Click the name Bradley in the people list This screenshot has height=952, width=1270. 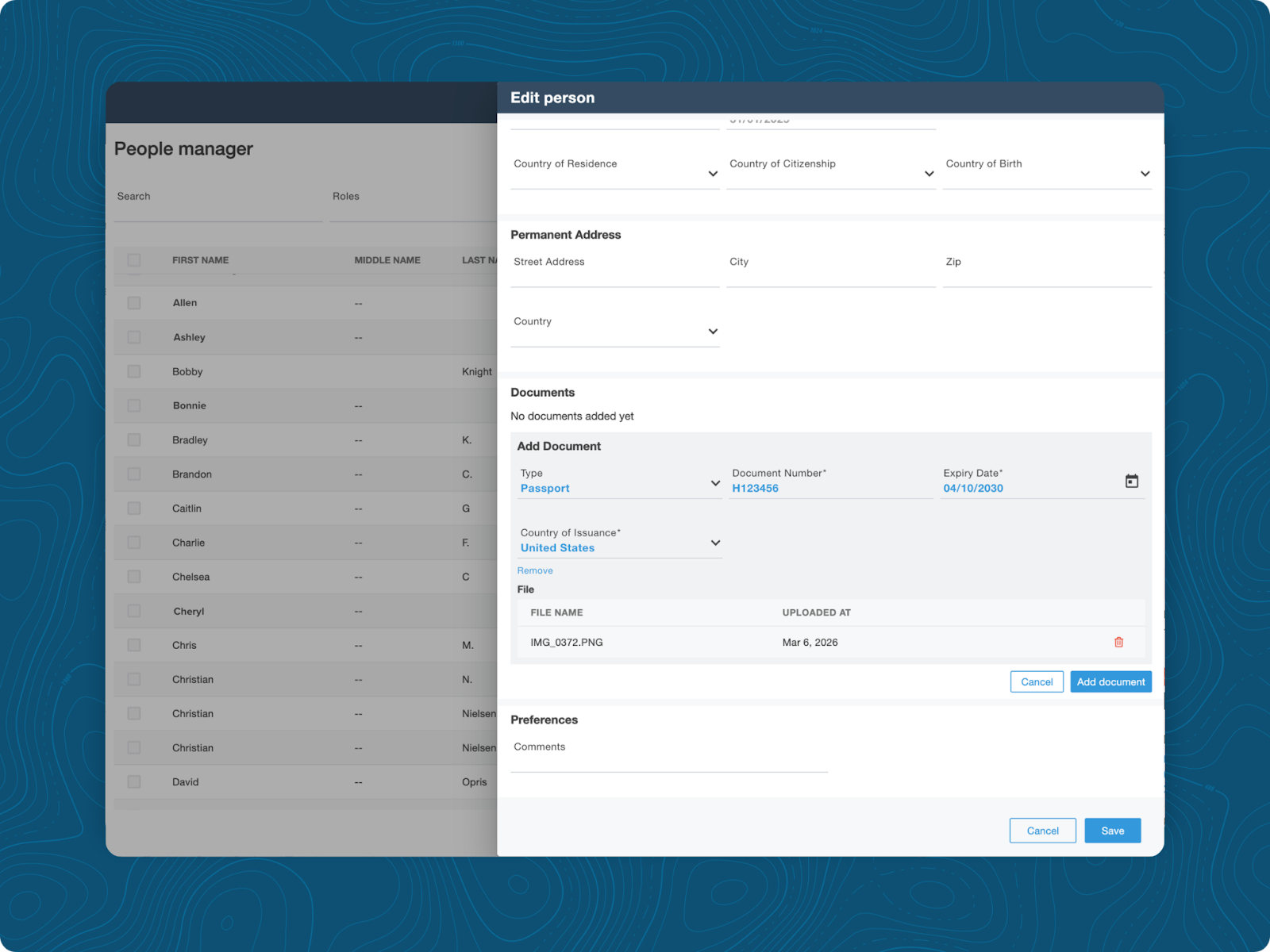[190, 440]
